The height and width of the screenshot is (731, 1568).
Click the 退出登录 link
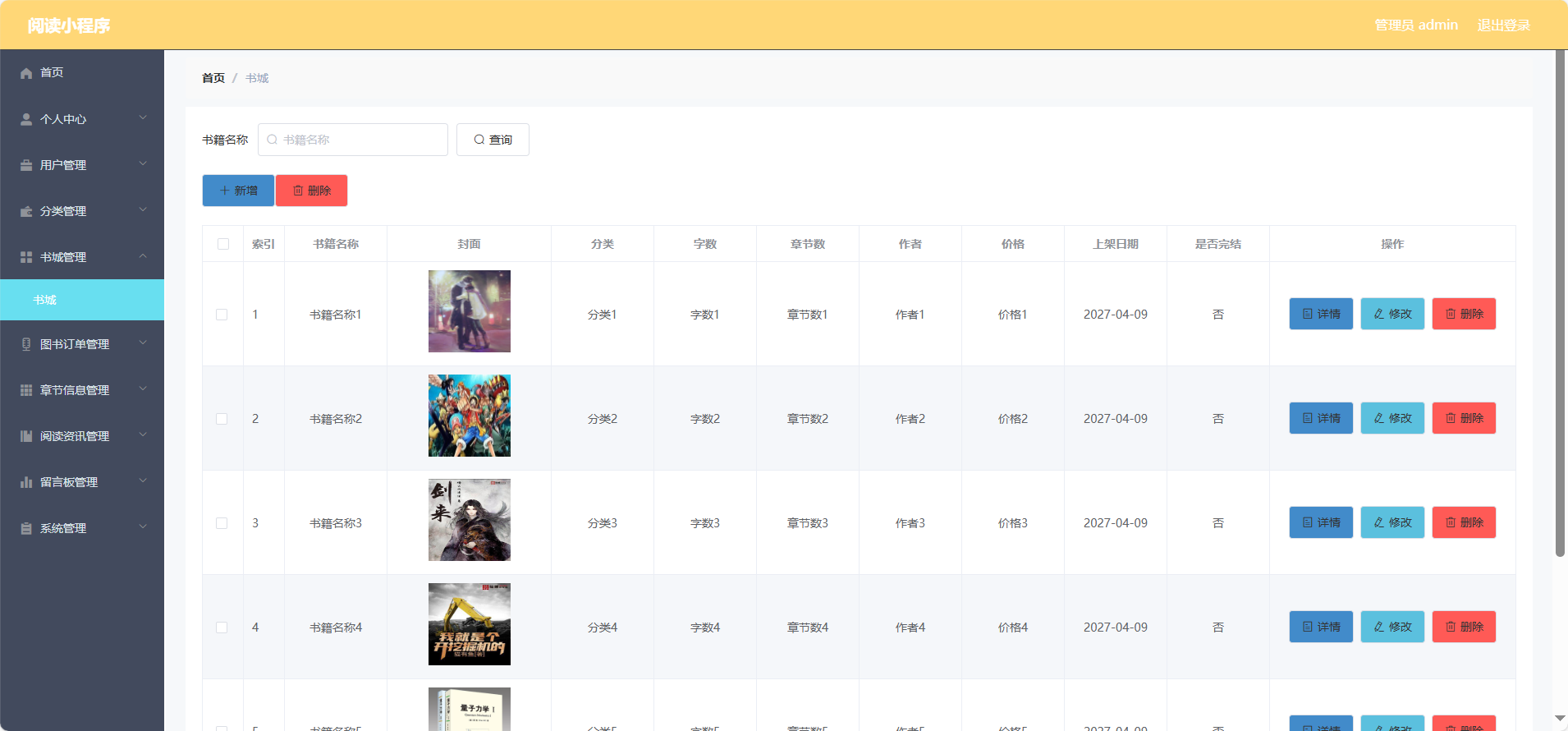(x=1504, y=25)
